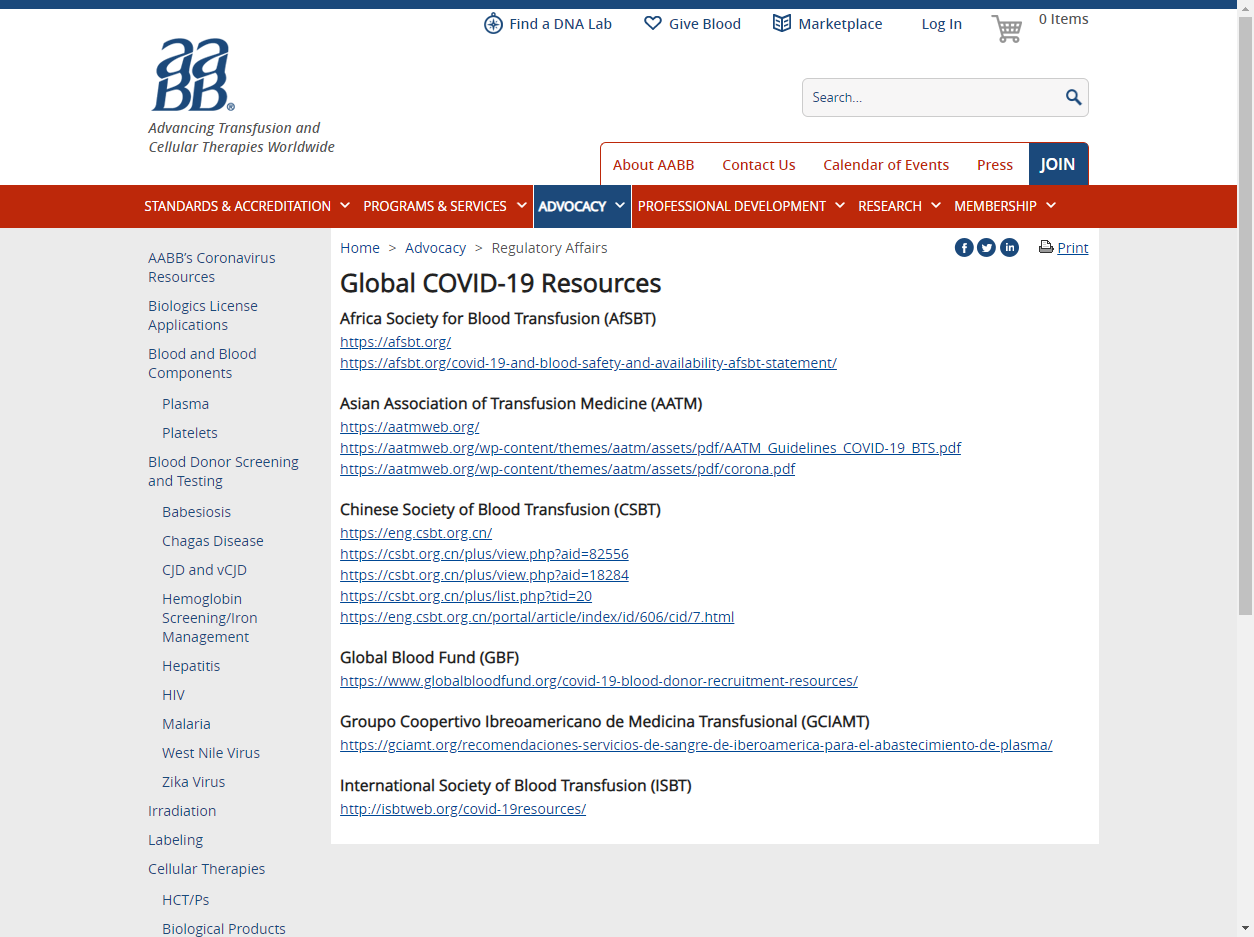Image resolution: width=1254 pixels, height=937 pixels.
Task: Open the Advocacy menu
Action: coord(572,206)
